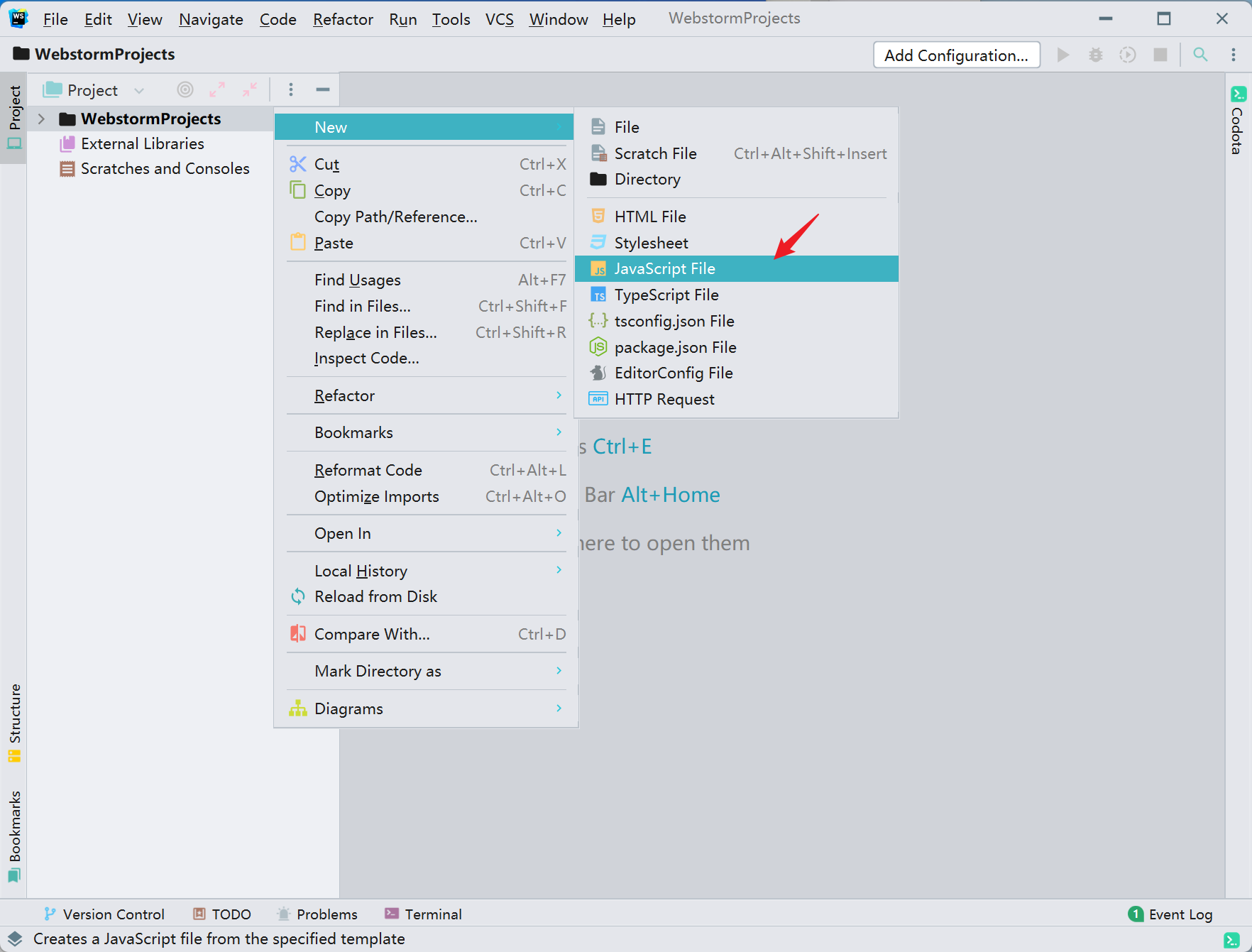The image size is (1252, 952).
Task: Create new Stylesheet
Action: 737,243
